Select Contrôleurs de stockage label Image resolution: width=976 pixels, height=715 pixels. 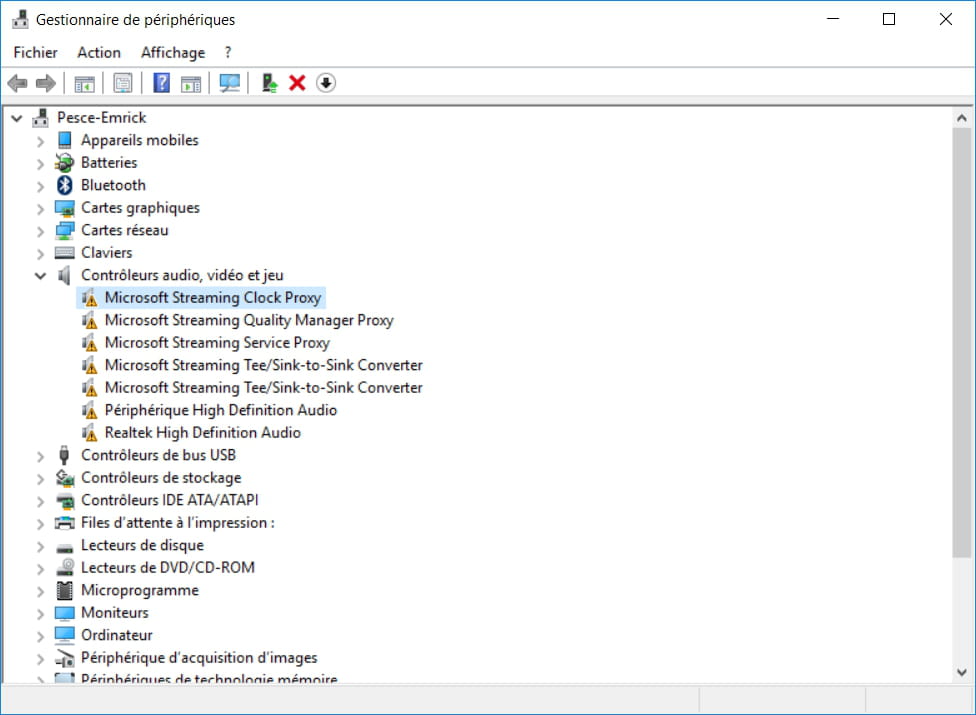point(161,478)
